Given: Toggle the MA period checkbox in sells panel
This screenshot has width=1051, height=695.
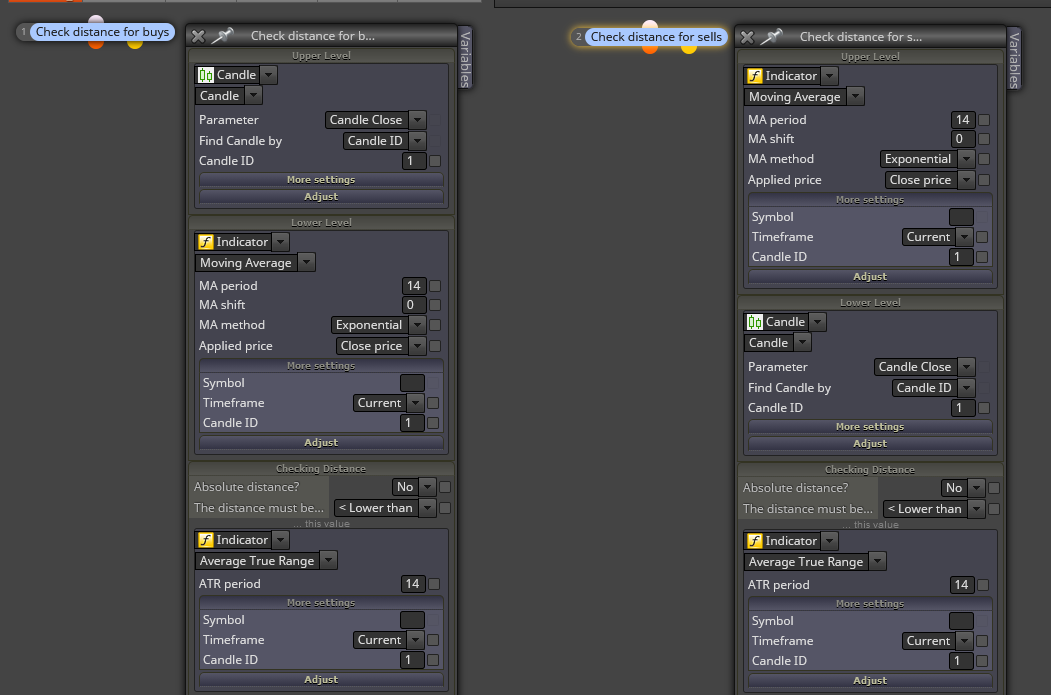Looking at the screenshot, I should [x=984, y=120].
